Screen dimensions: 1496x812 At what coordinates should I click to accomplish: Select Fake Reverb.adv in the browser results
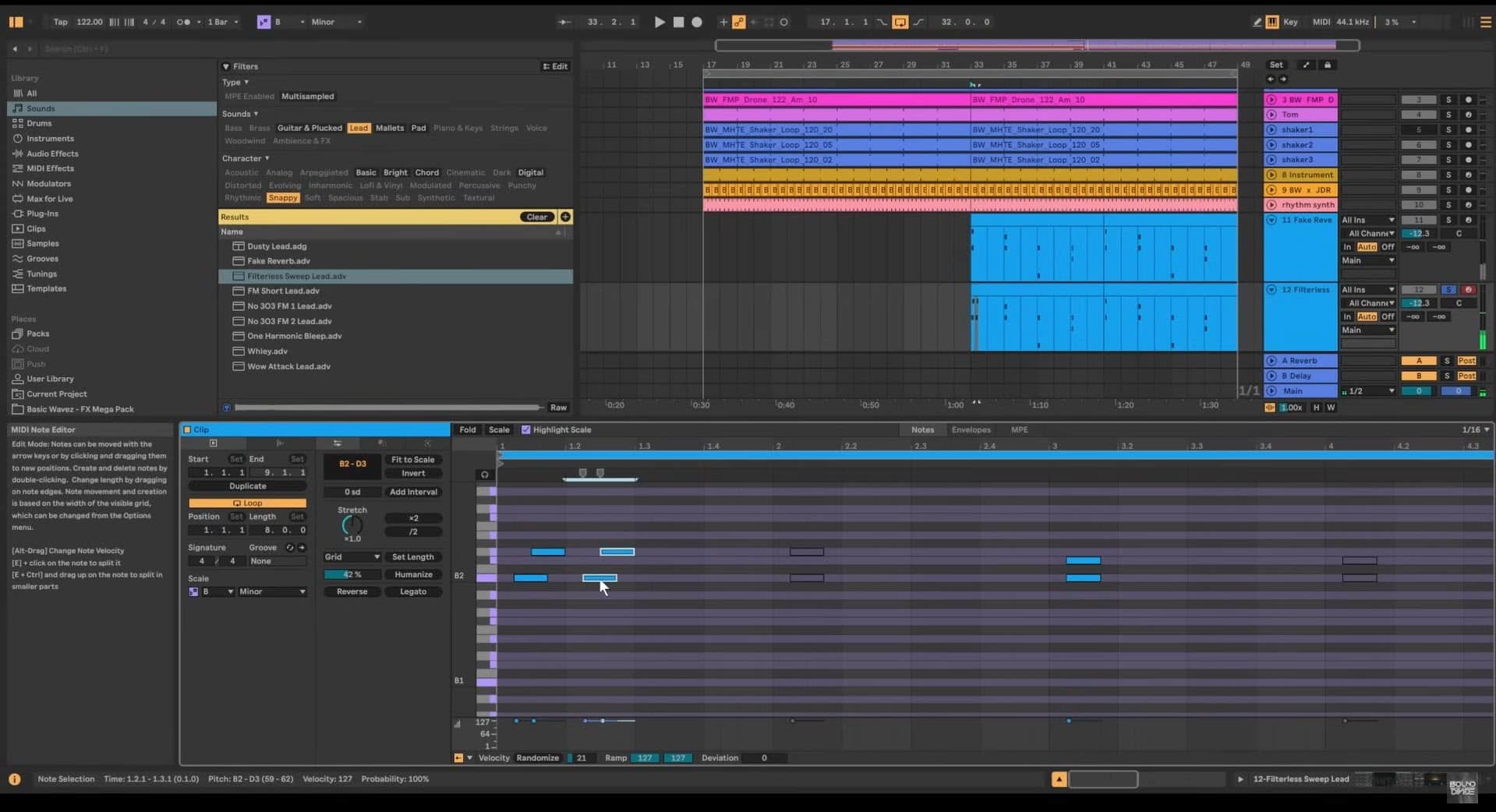pyautogui.click(x=278, y=261)
